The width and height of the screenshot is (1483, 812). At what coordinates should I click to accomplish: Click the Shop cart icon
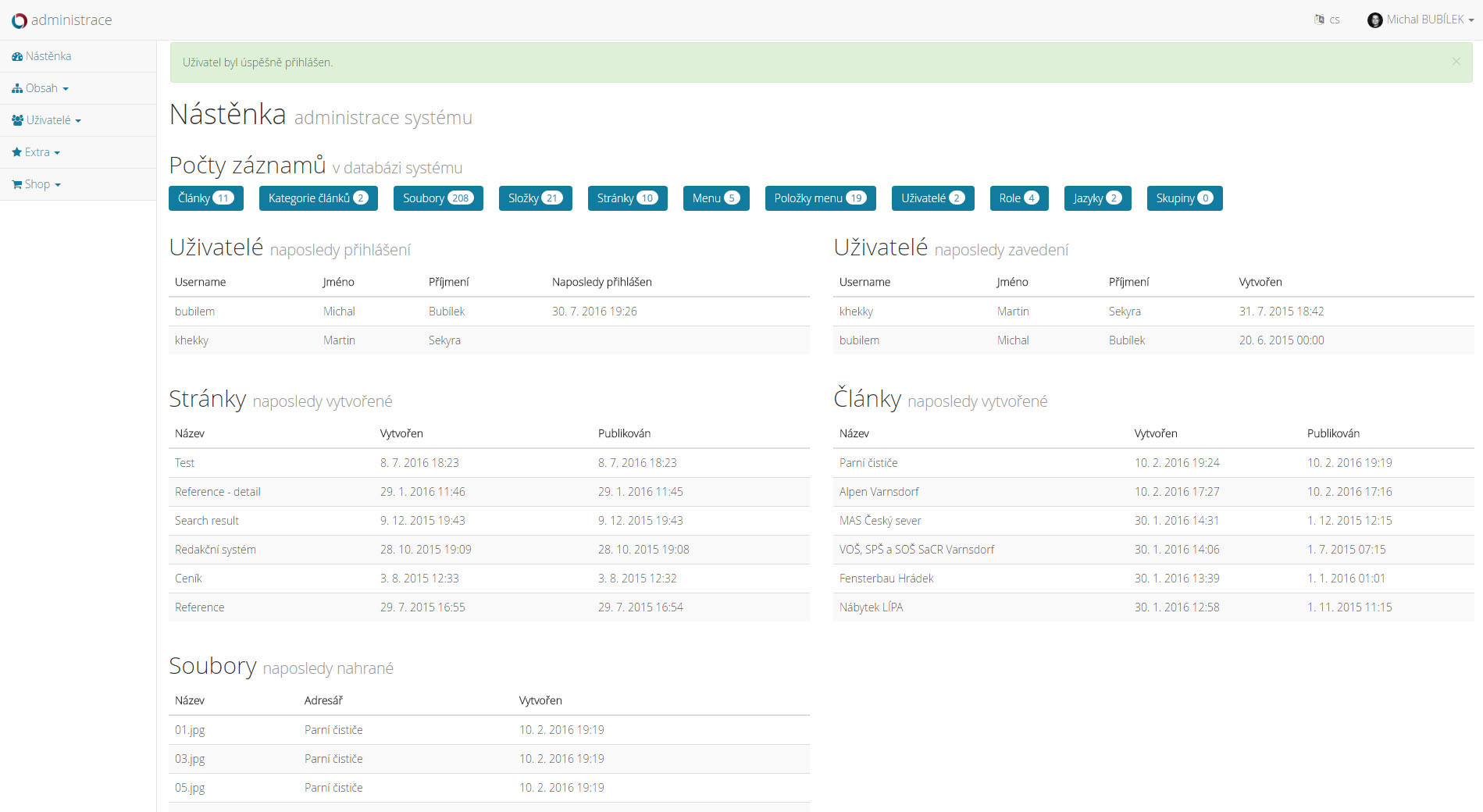pos(17,184)
